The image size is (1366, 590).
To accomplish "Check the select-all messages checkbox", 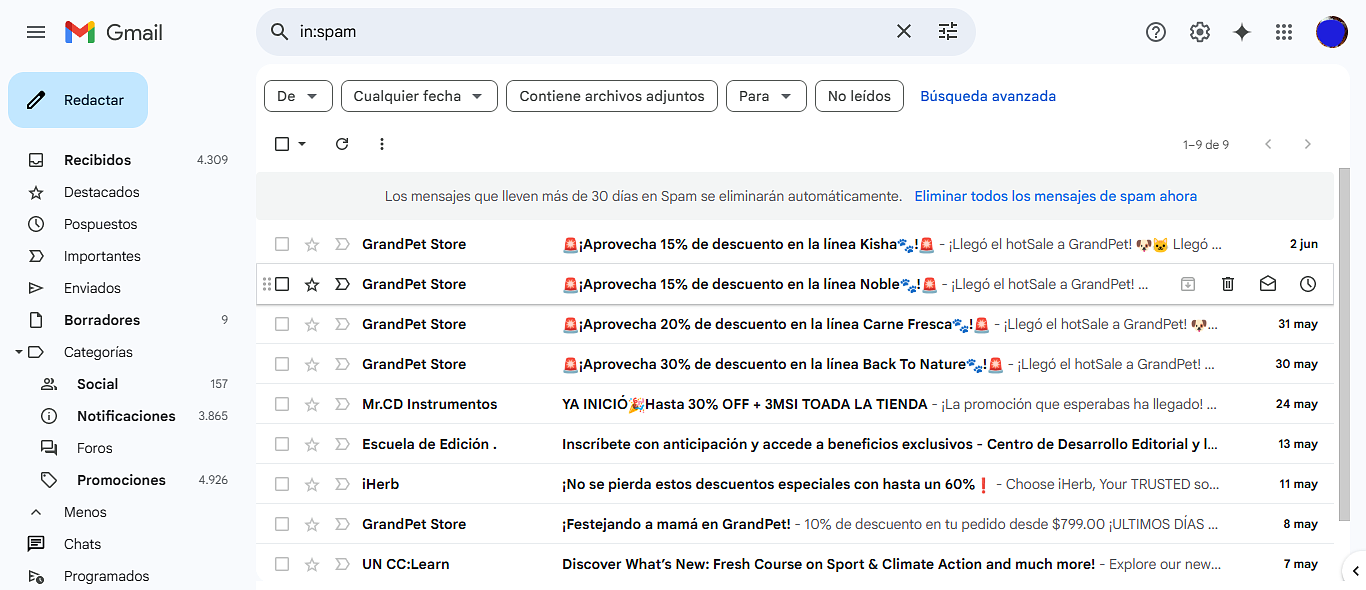I will 281,144.
